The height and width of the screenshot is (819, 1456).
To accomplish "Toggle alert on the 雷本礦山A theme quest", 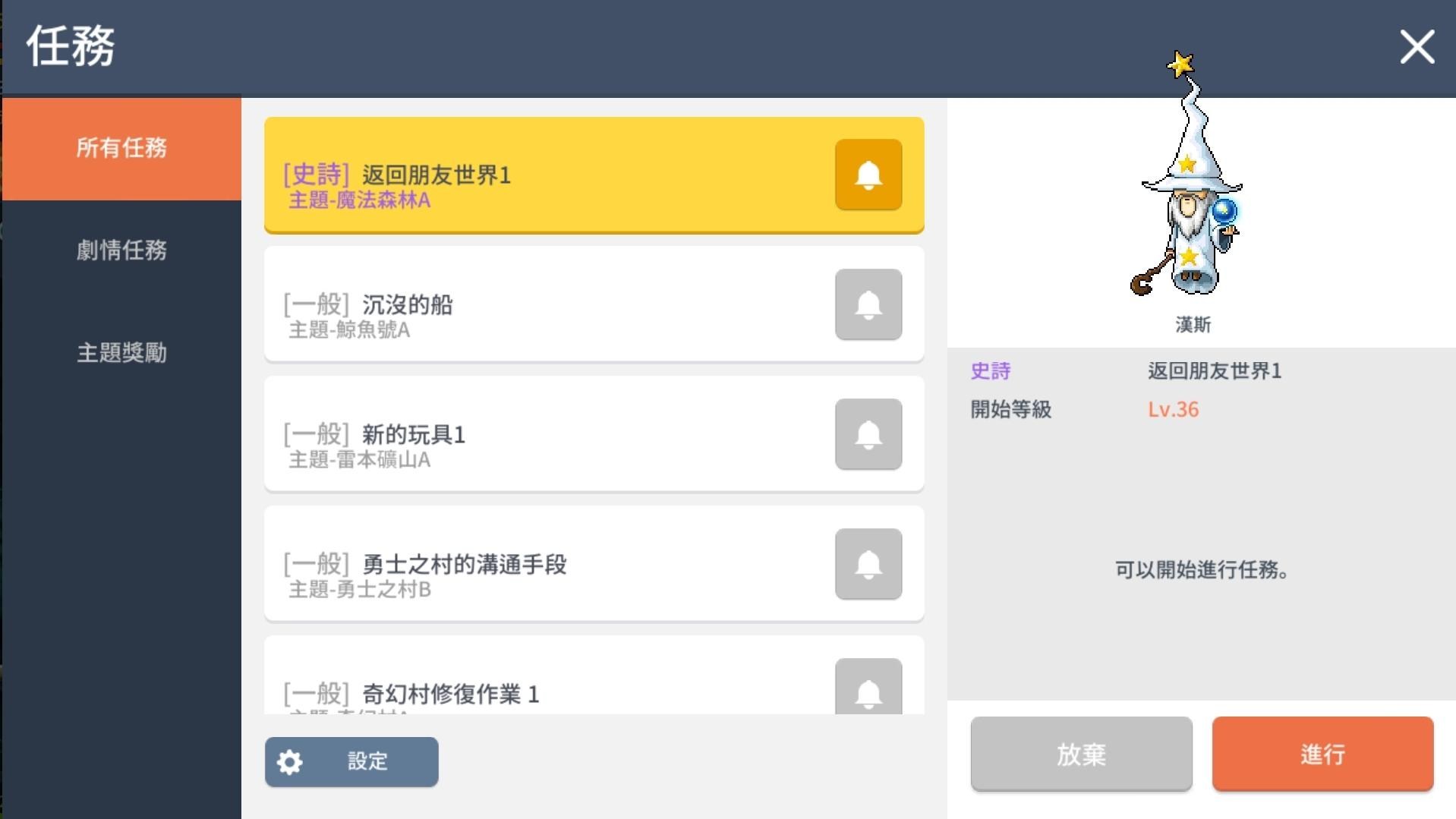I will pyautogui.click(x=868, y=434).
